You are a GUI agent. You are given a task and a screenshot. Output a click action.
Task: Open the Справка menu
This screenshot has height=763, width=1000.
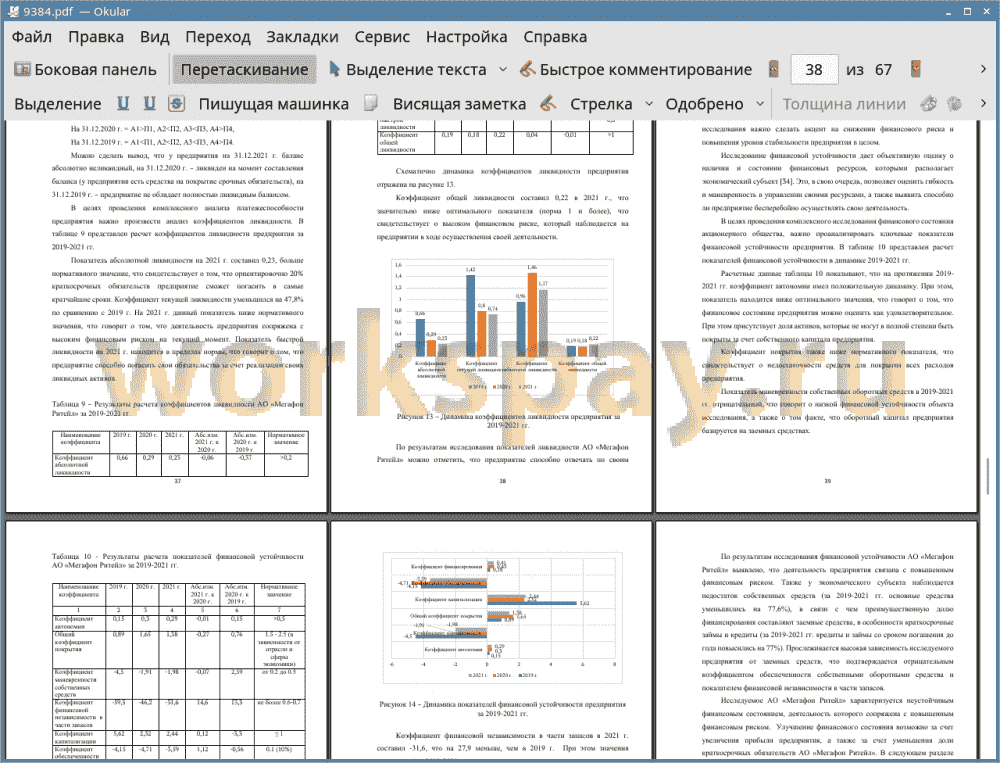555,37
